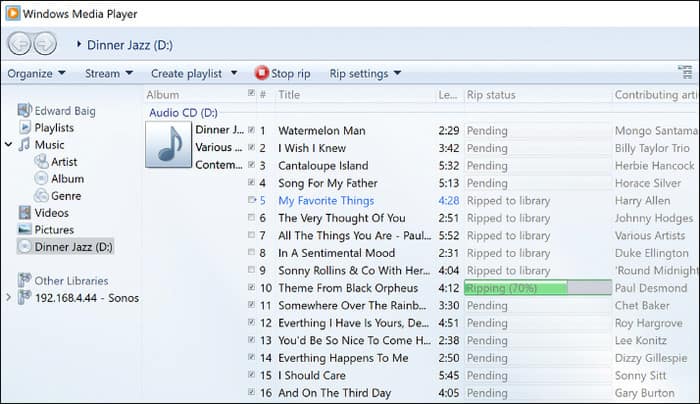This screenshot has height=404, width=700.
Task: Click the Dinner Jazz CD disc icon
Action: (x=25, y=246)
